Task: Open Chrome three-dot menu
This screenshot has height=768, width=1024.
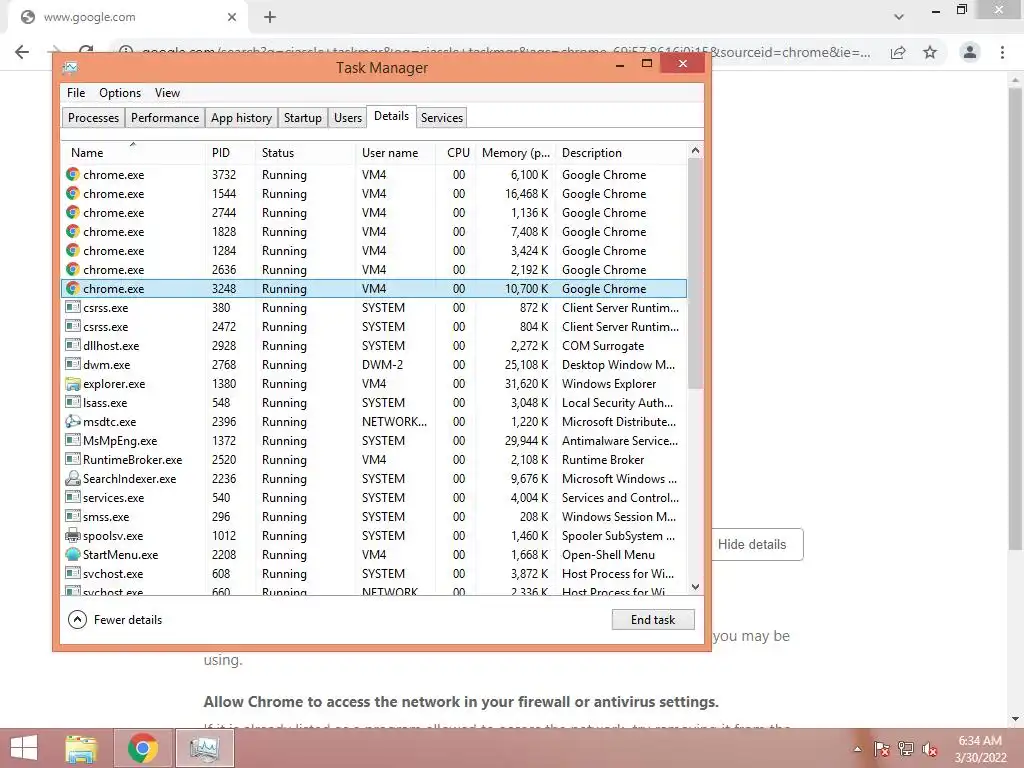Action: (1002, 52)
